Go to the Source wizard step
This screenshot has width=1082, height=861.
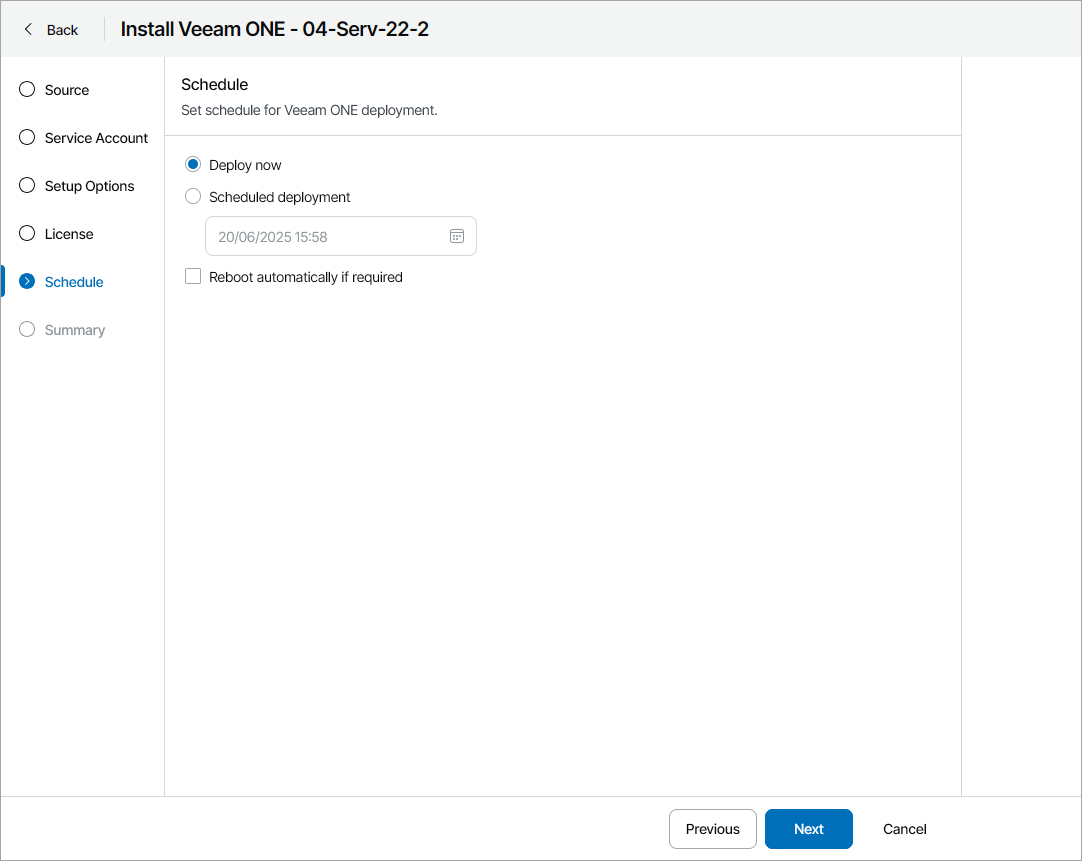click(67, 90)
